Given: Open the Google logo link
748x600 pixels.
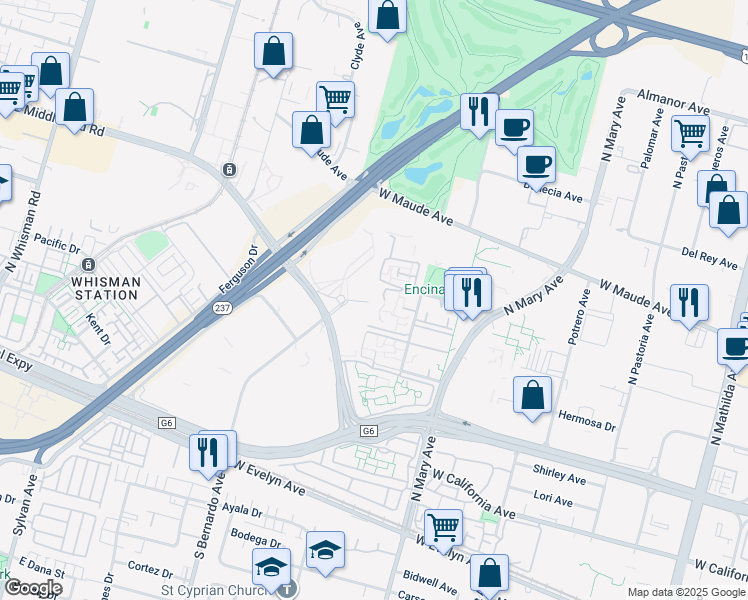Looking at the screenshot, I should [32, 587].
